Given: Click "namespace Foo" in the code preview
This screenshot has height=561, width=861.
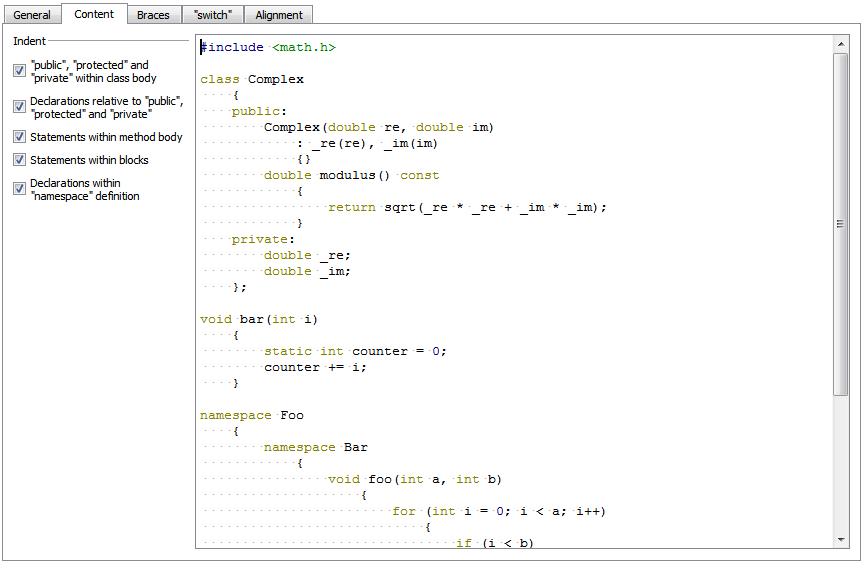Looking at the screenshot, I should (x=251, y=416).
